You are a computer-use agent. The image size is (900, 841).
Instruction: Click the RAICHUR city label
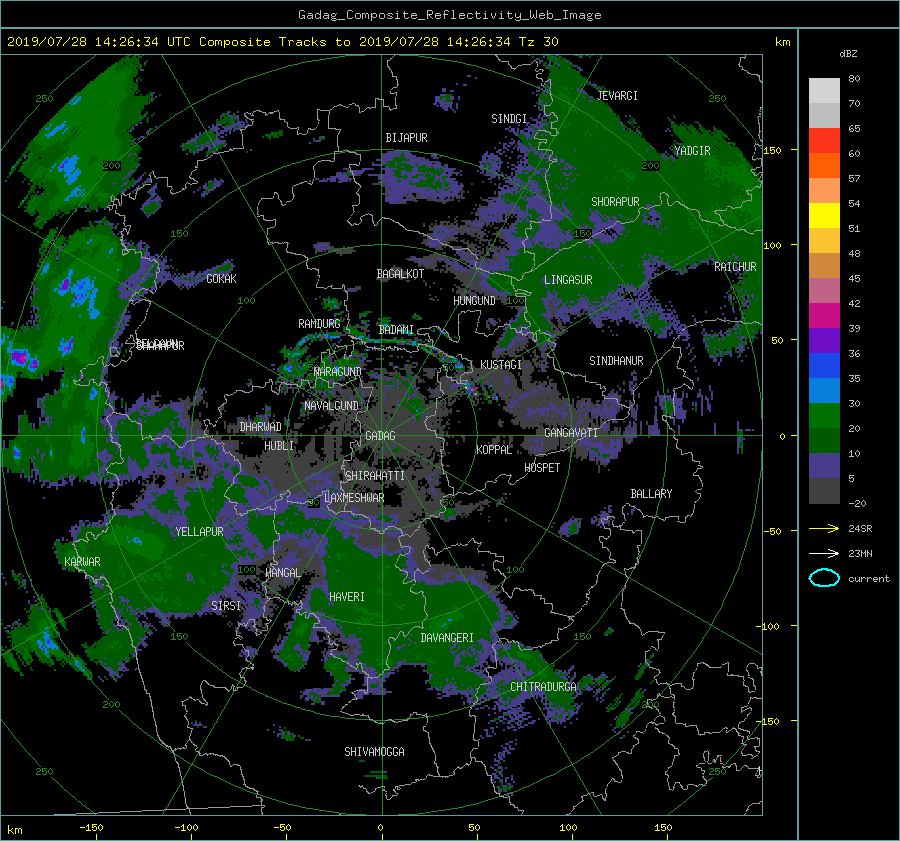(735, 267)
